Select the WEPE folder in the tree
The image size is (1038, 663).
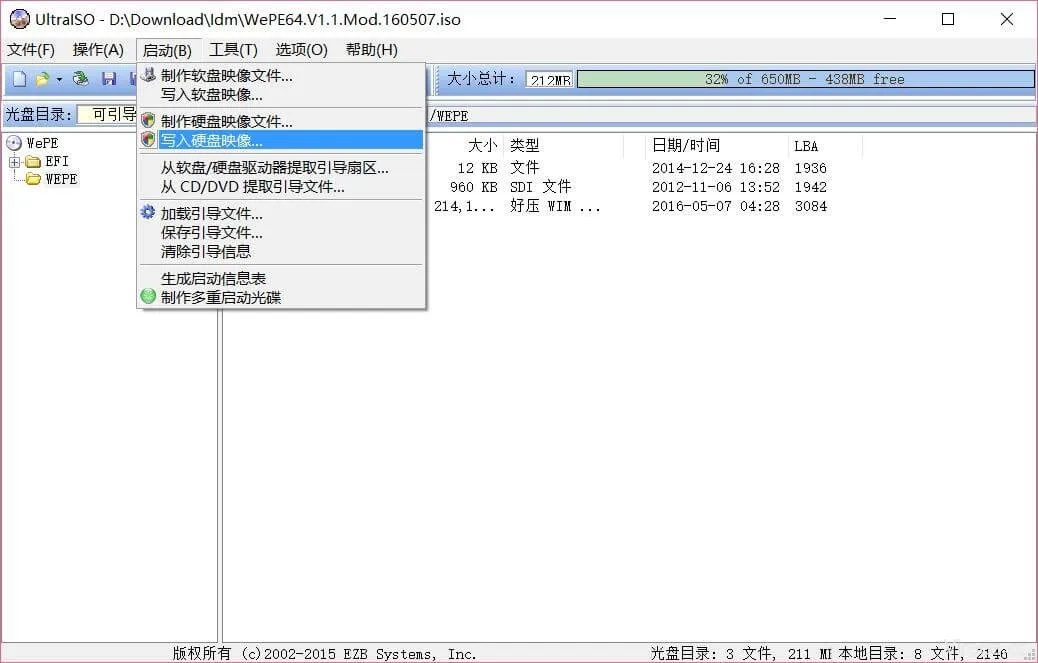pos(61,179)
